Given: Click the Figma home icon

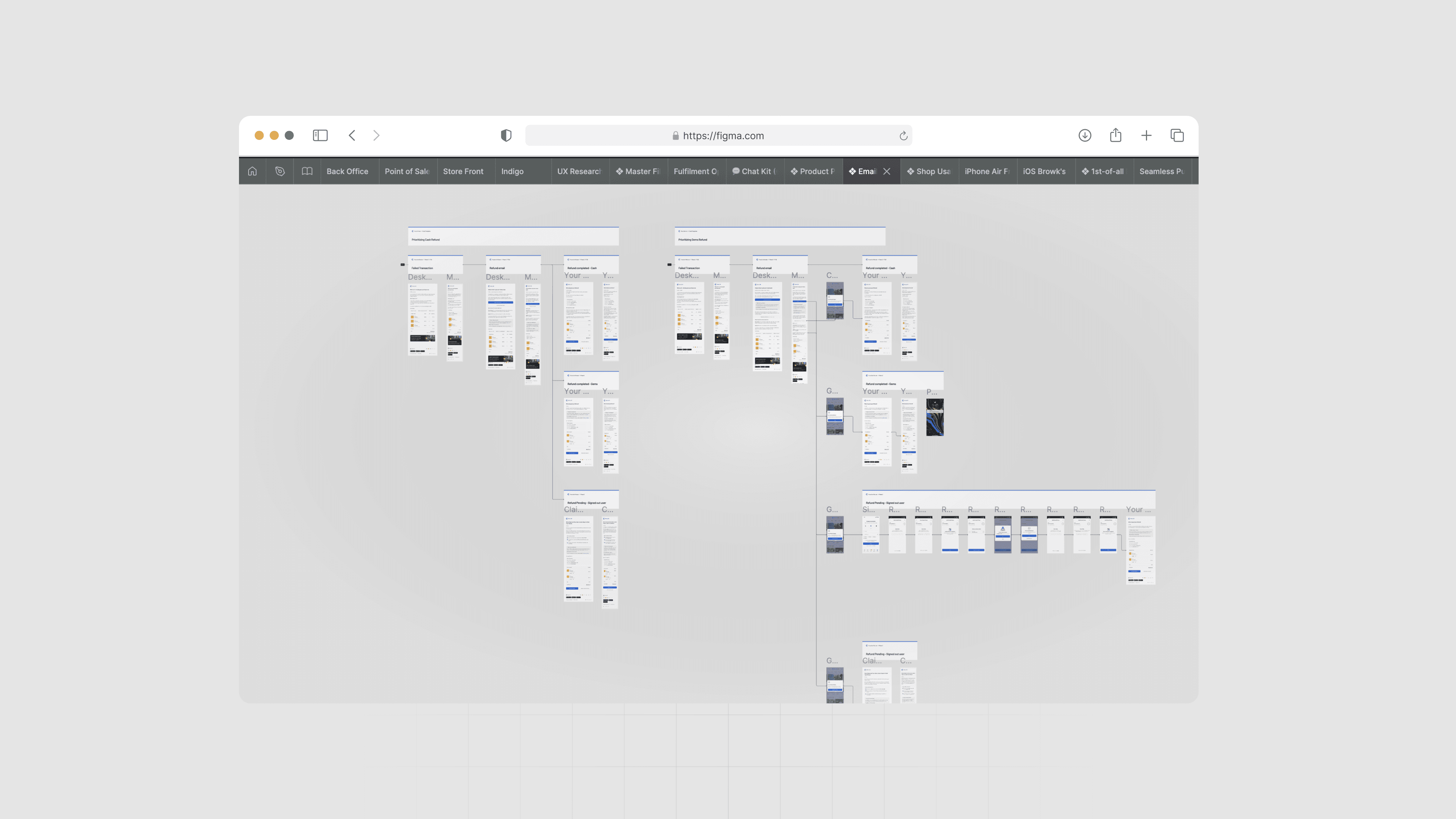Looking at the screenshot, I should [x=252, y=171].
